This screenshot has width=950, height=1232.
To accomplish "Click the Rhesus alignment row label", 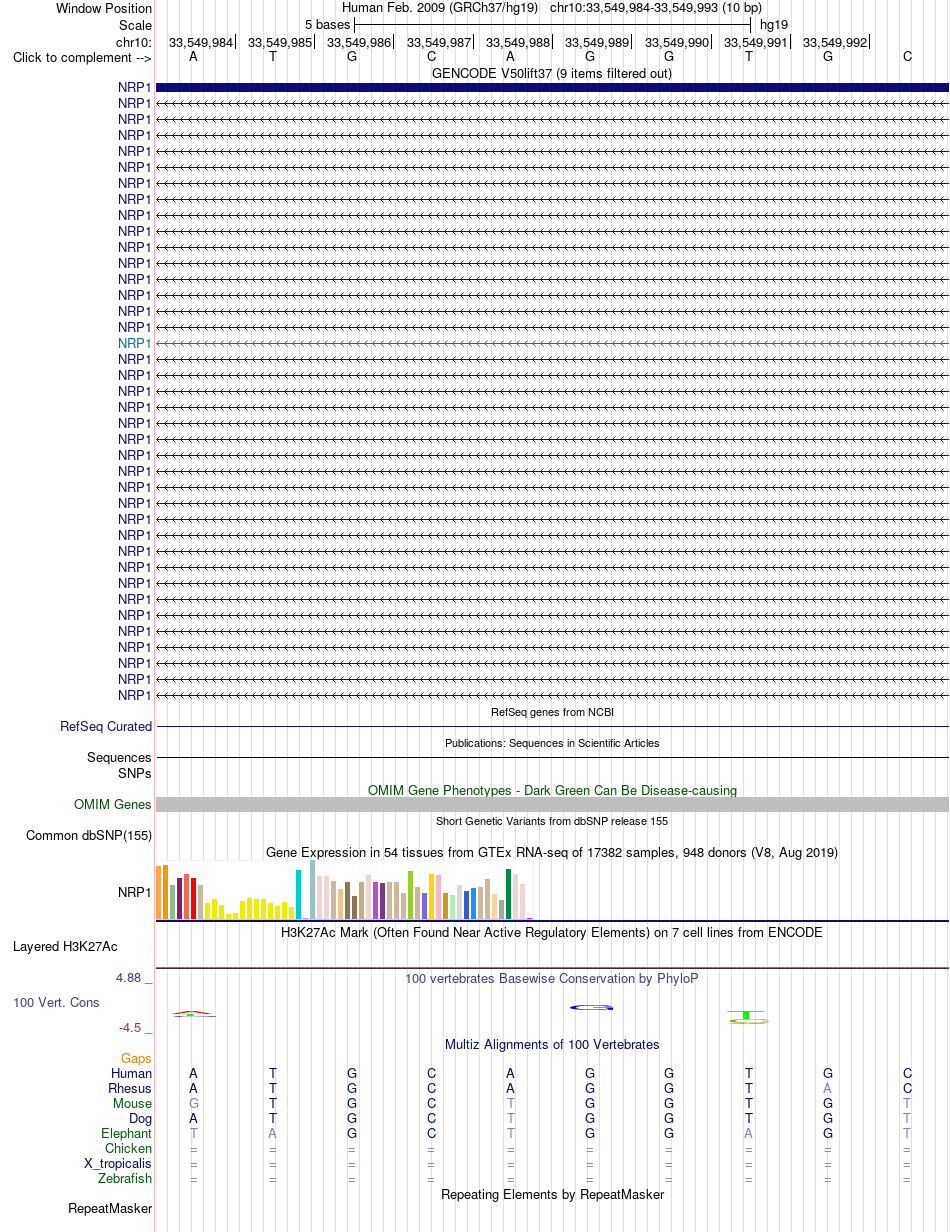I will (x=130, y=1088).
